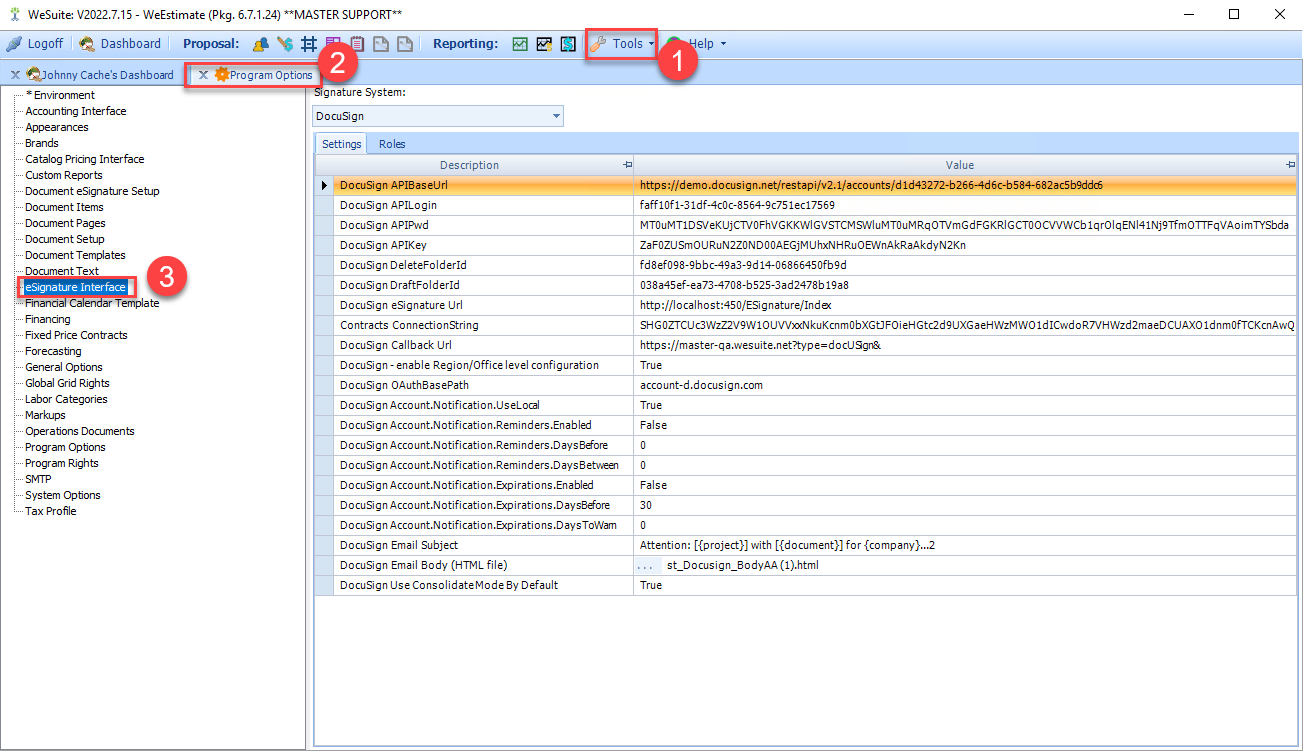Select Brands in the options tree

point(42,143)
